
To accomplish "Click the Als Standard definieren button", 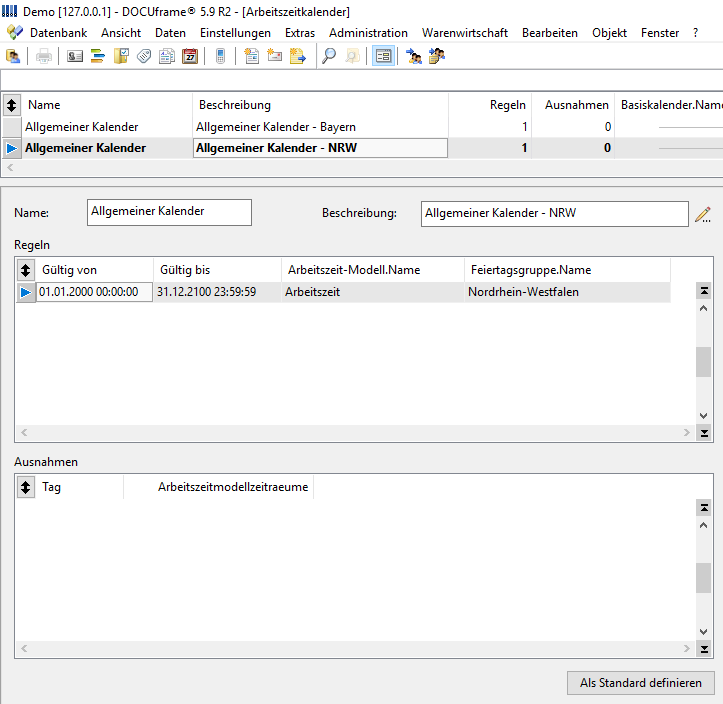I will (640, 683).
